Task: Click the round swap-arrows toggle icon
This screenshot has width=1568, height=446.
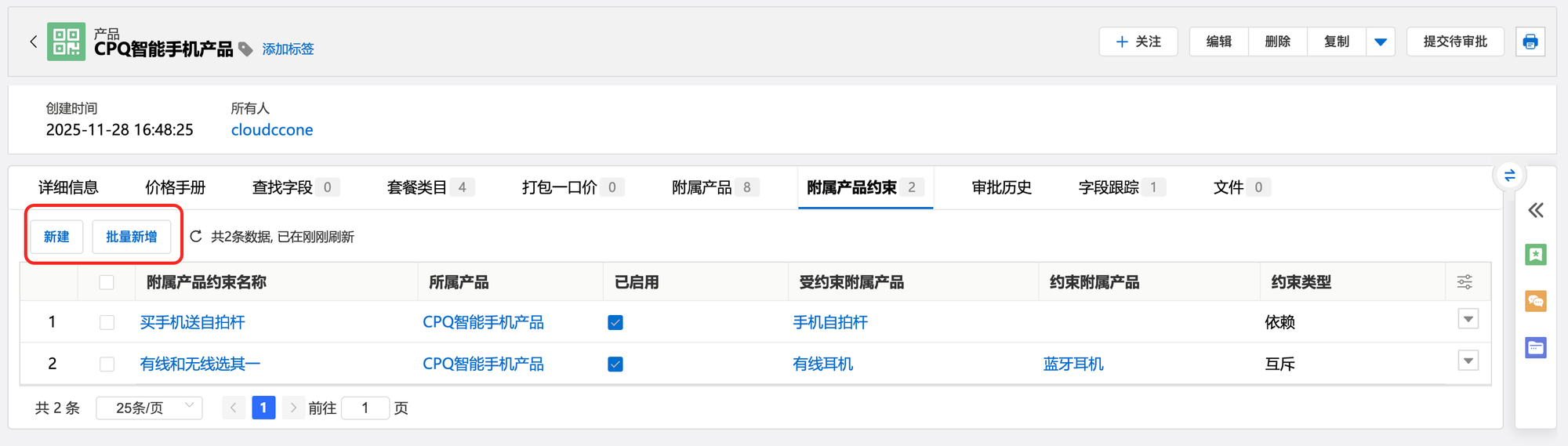Action: 1509,176
